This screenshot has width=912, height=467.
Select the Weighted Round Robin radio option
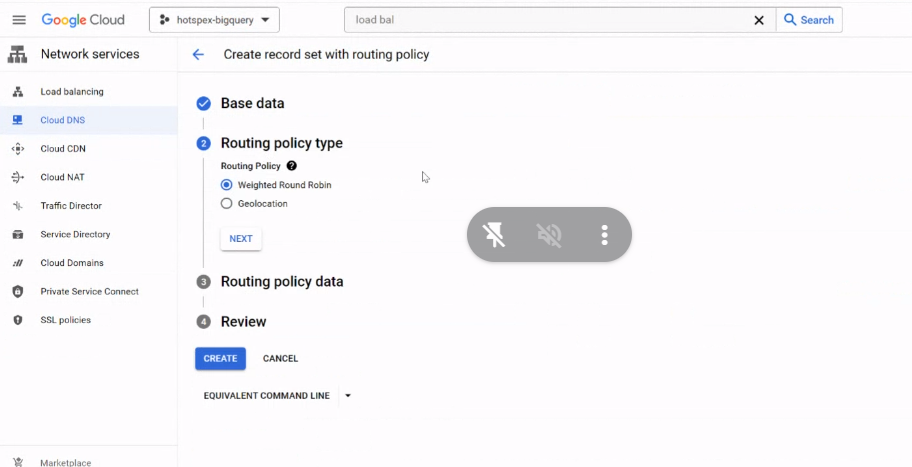tap(226, 185)
